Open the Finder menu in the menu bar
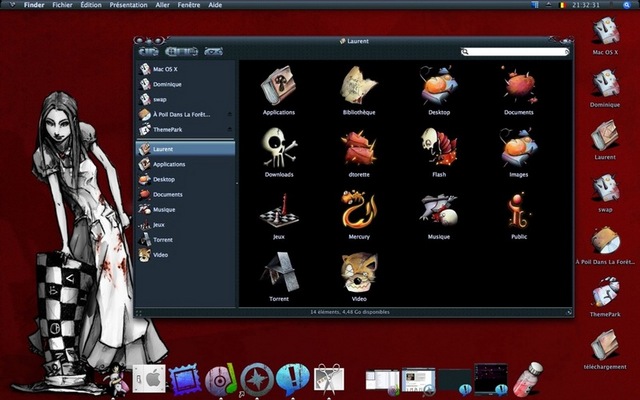The height and width of the screenshot is (400, 640). click(x=34, y=5)
